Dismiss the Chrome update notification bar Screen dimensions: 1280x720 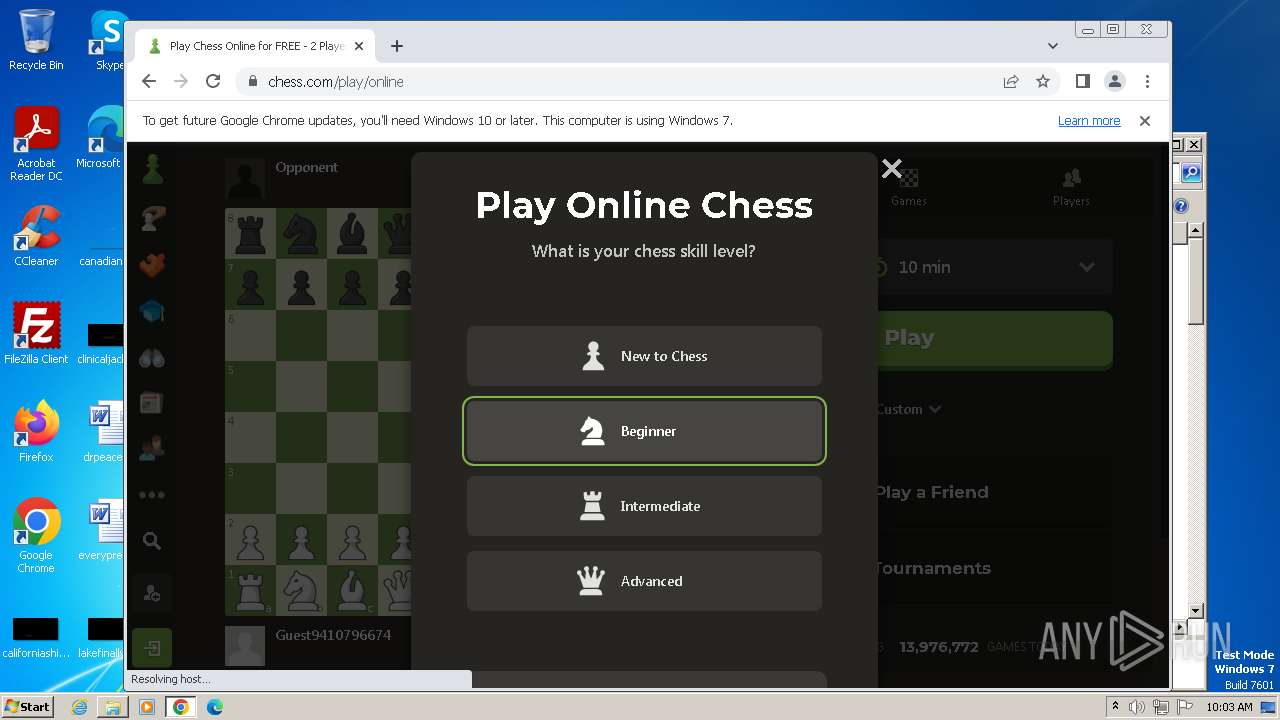coord(1145,121)
